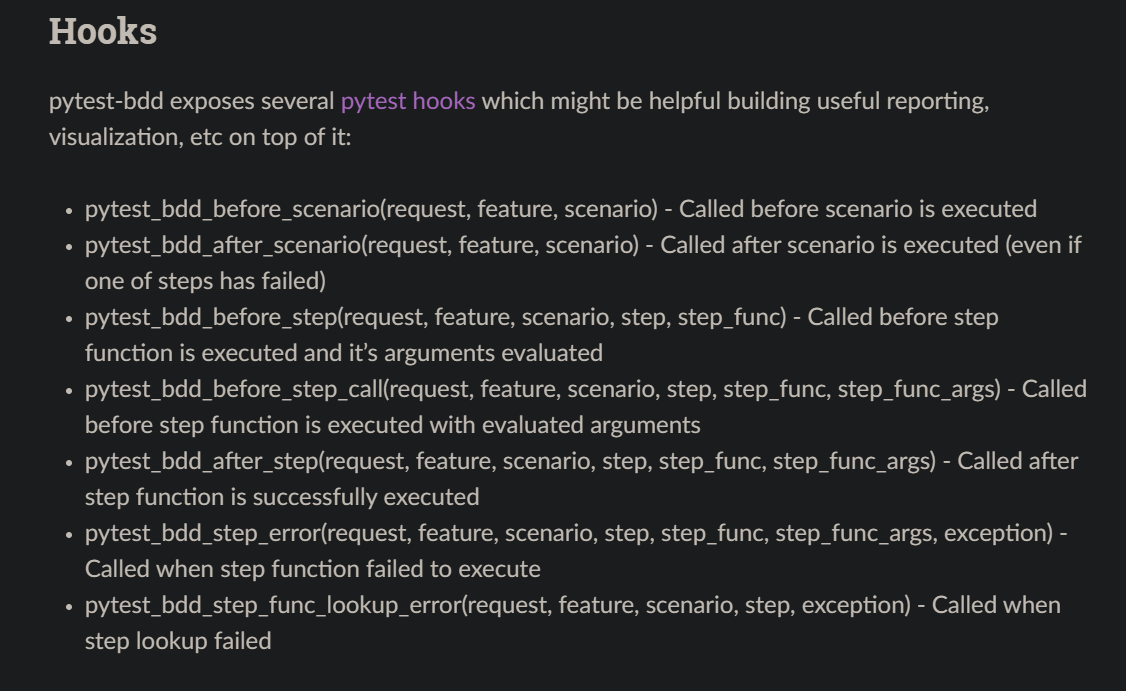Image resolution: width=1126 pixels, height=691 pixels.
Task: Click the "one of steps has failed)" line
Action: (205, 281)
